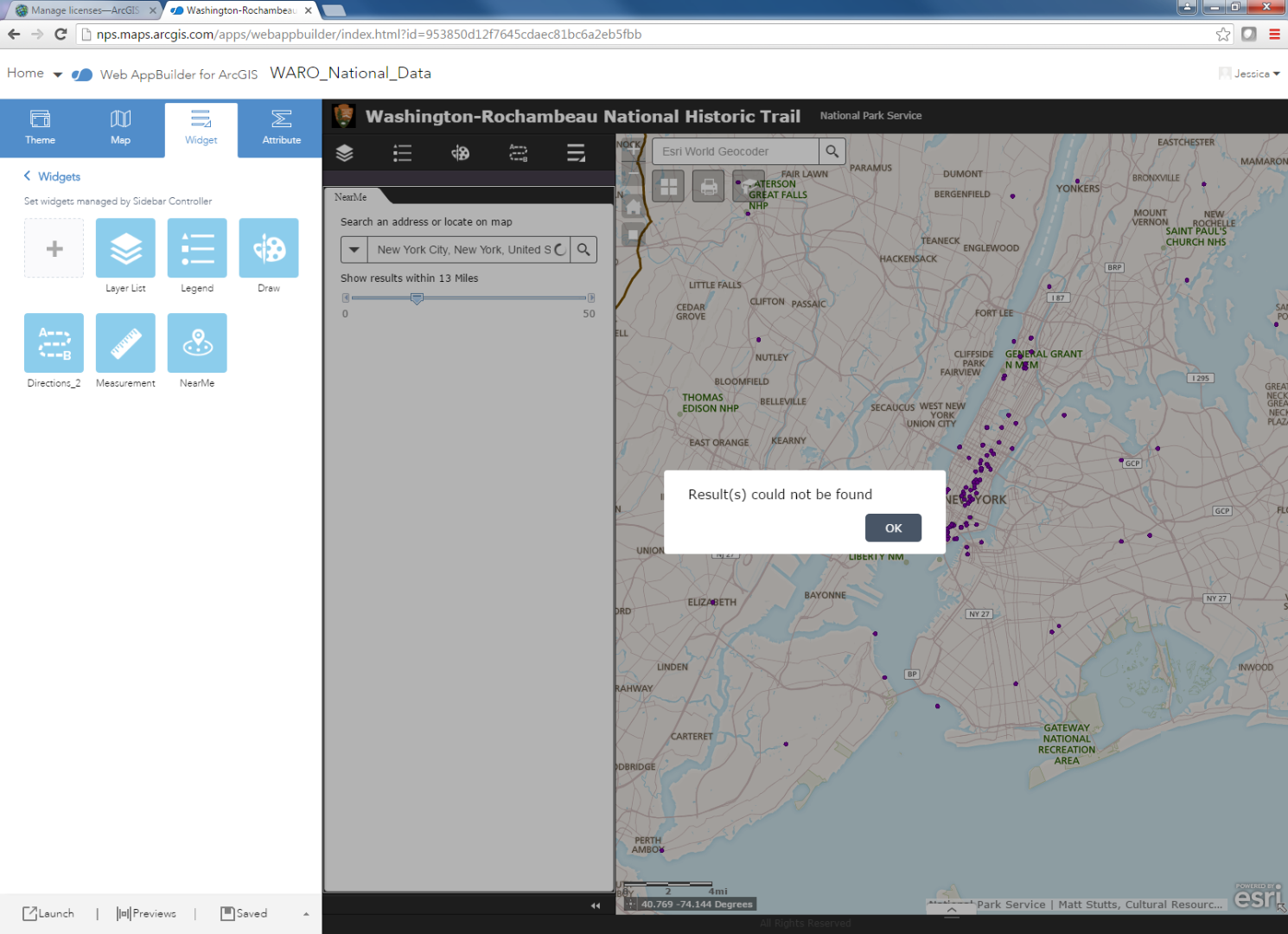Expand the save options arrow beside Saved
Screen dimensions: 1288x934
[306, 914]
